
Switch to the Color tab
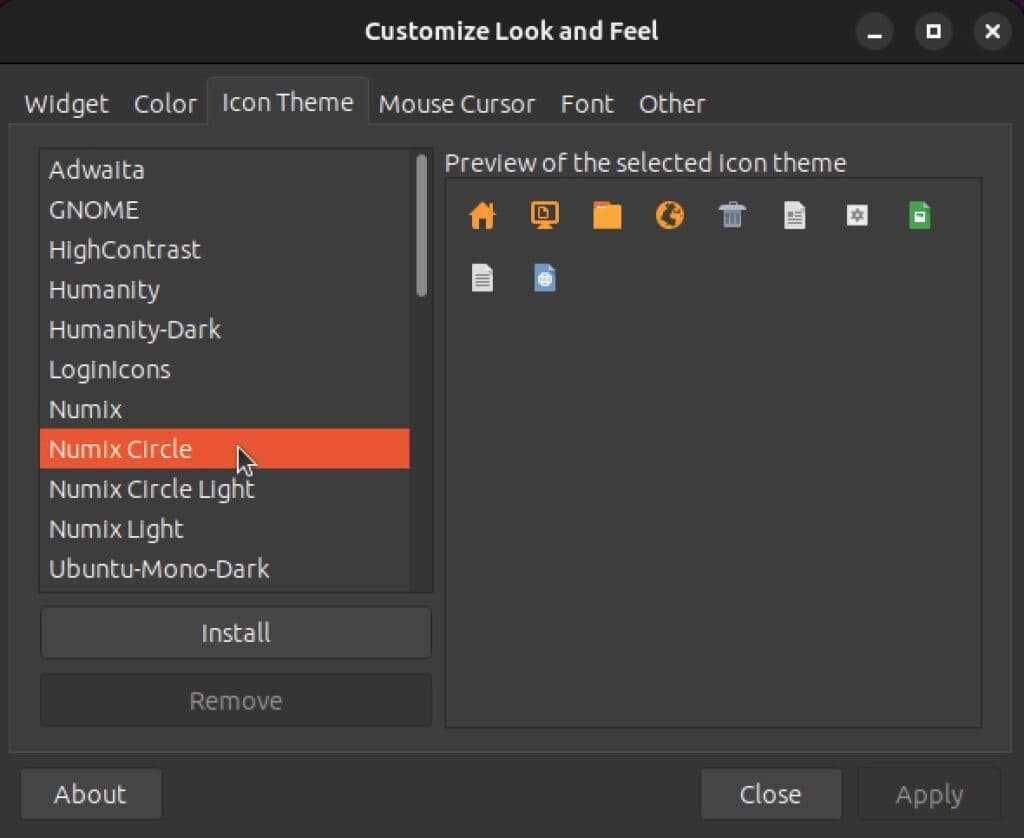165,104
